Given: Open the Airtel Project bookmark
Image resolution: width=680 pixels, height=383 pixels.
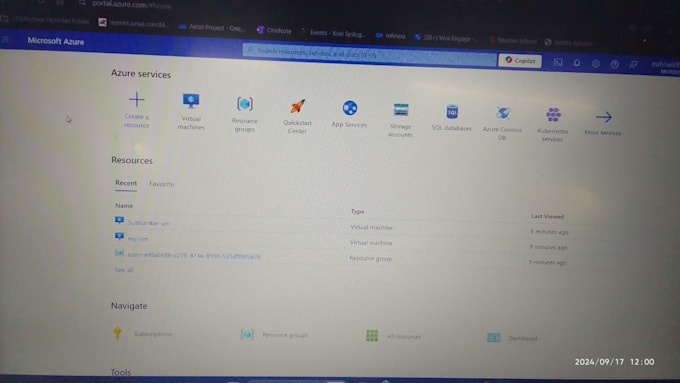Looking at the screenshot, I should pos(212,27).
